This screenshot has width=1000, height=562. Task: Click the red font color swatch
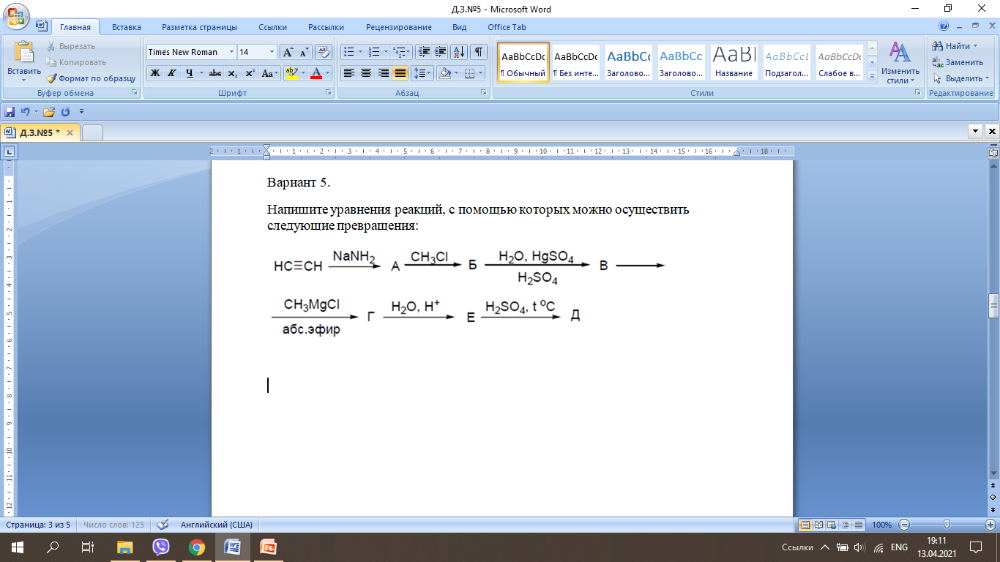[315, 74]
